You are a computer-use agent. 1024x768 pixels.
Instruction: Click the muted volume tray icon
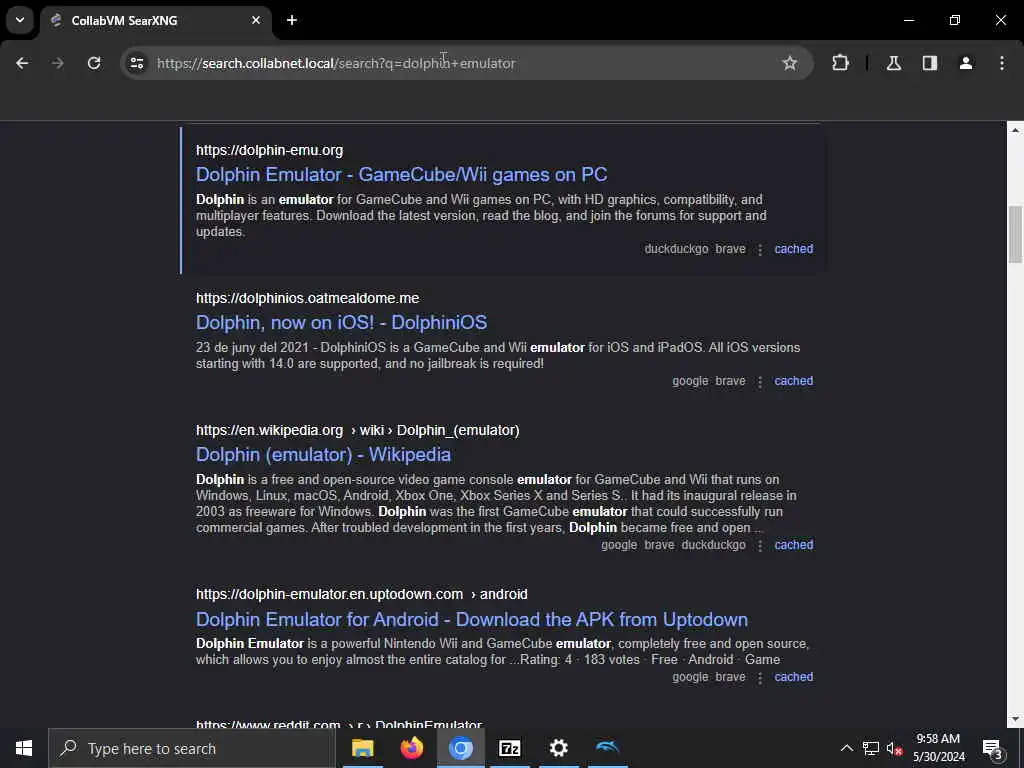(894, 748)
